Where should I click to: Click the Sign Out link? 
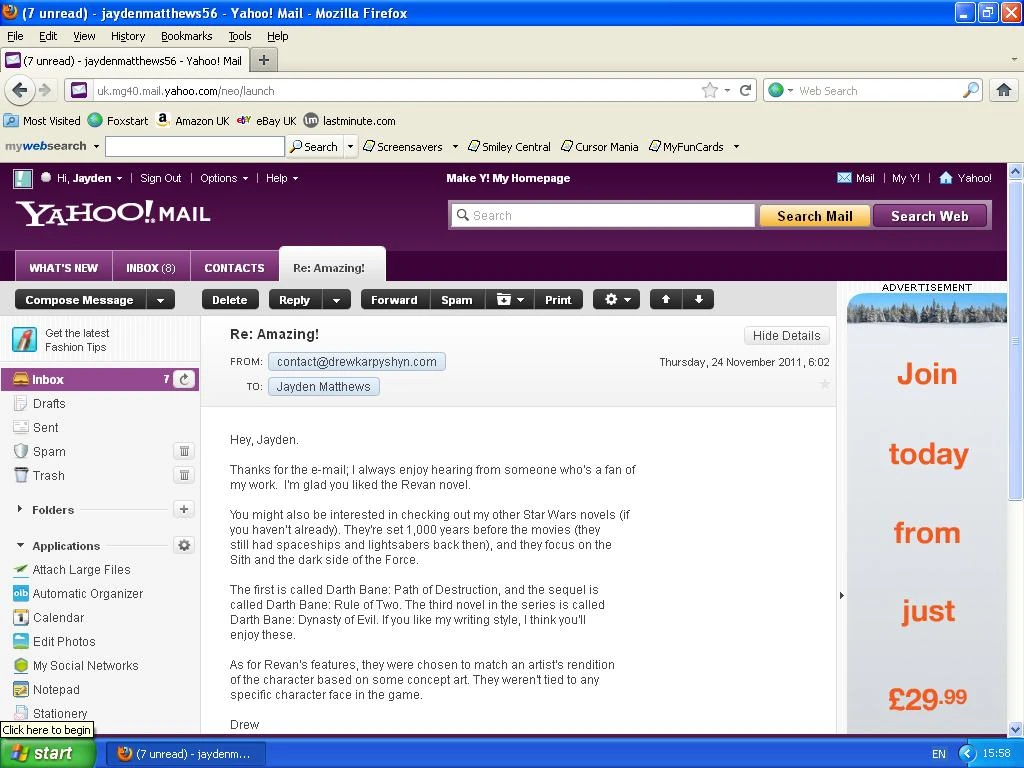(161, 178)
